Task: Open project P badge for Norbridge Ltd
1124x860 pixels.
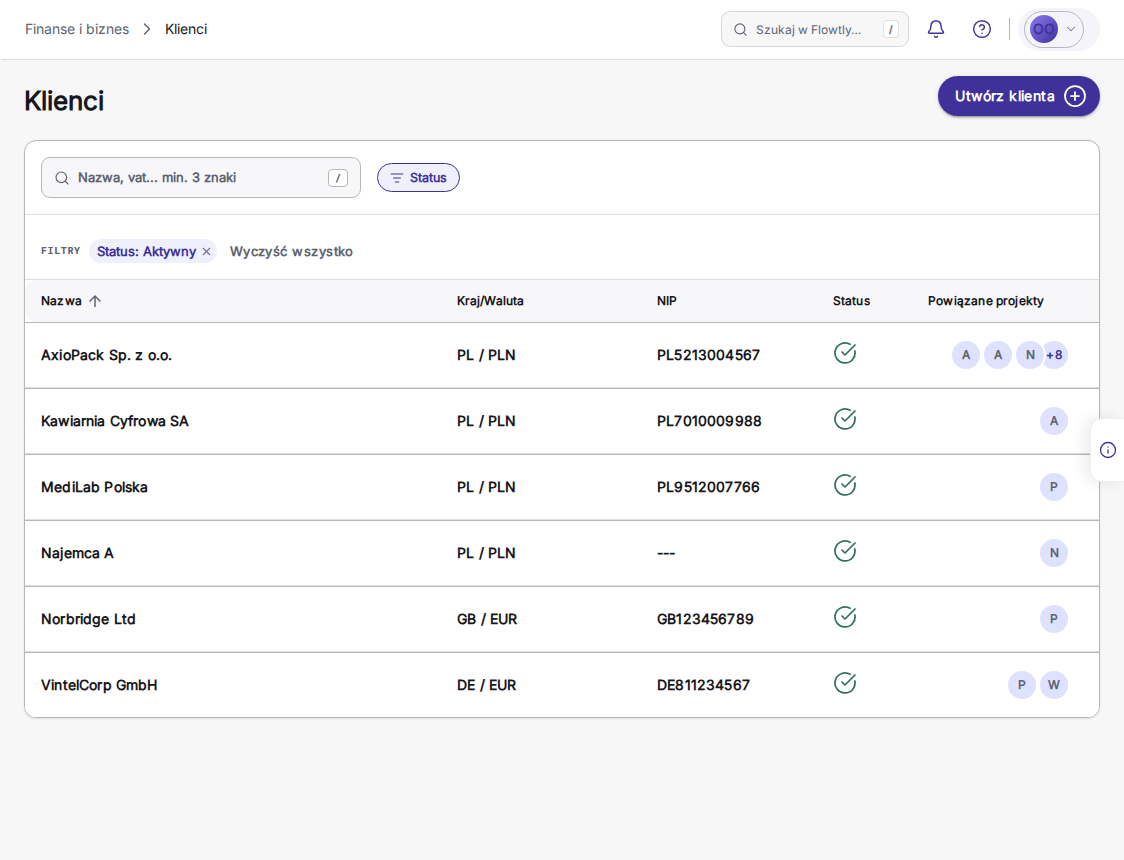Action: pos(1054,618)
